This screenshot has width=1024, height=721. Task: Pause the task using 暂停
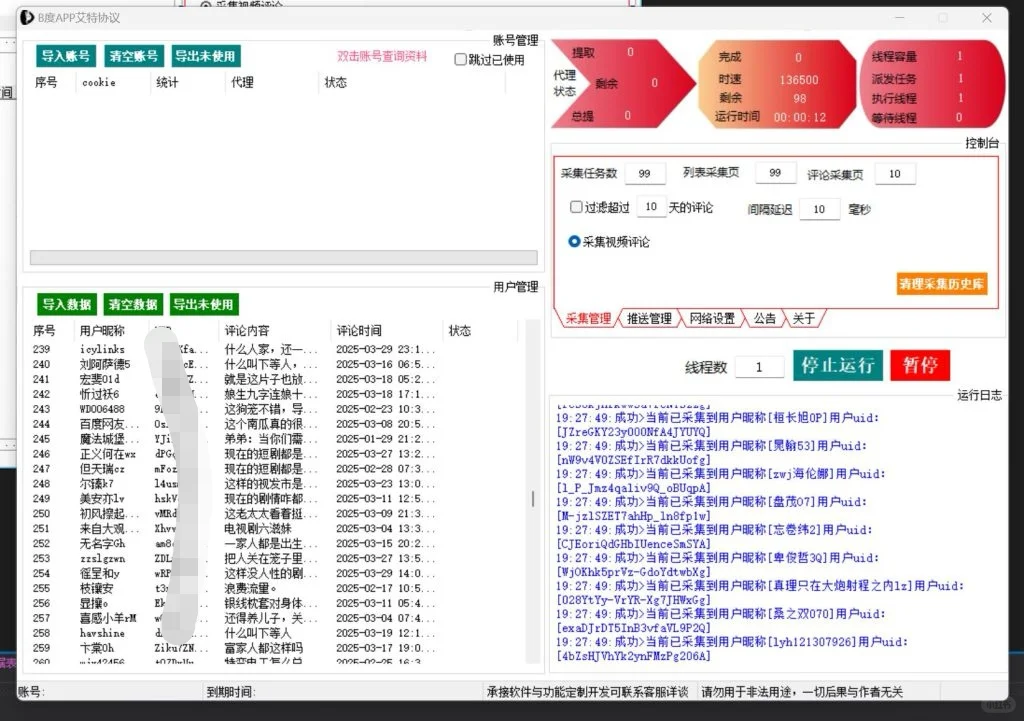click(919, 364)
